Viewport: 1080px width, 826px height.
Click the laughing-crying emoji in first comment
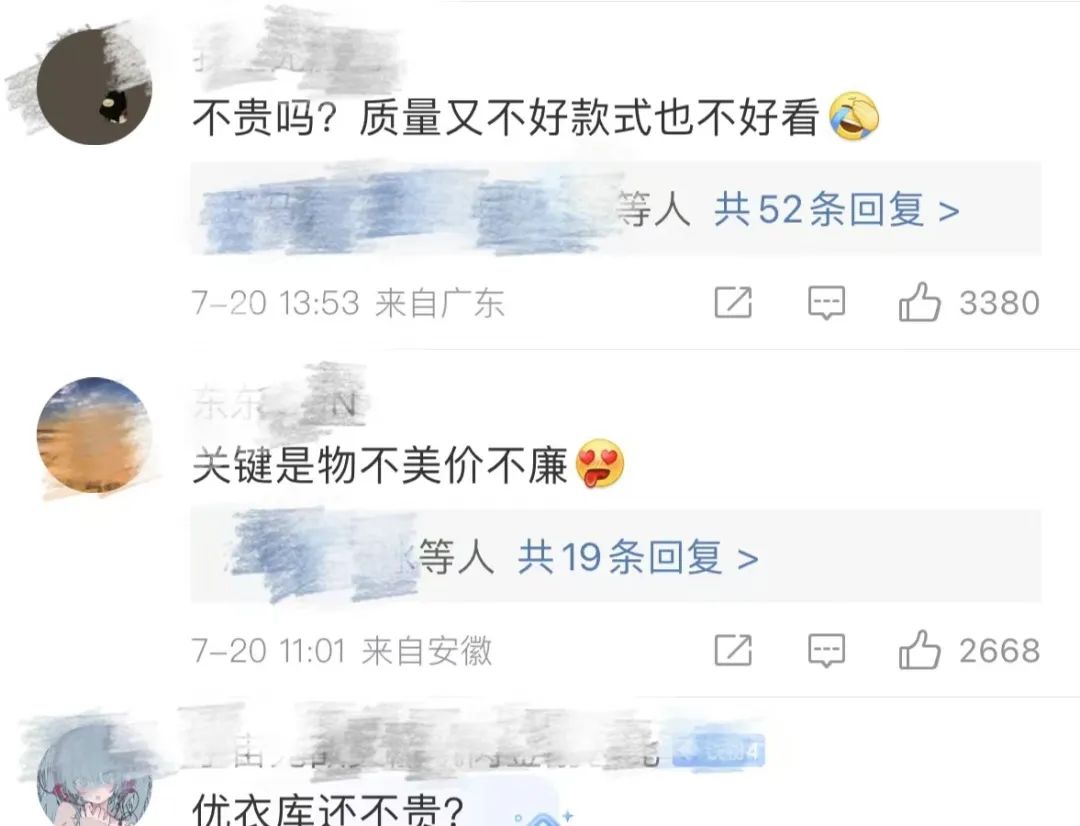tap(855, 116)
